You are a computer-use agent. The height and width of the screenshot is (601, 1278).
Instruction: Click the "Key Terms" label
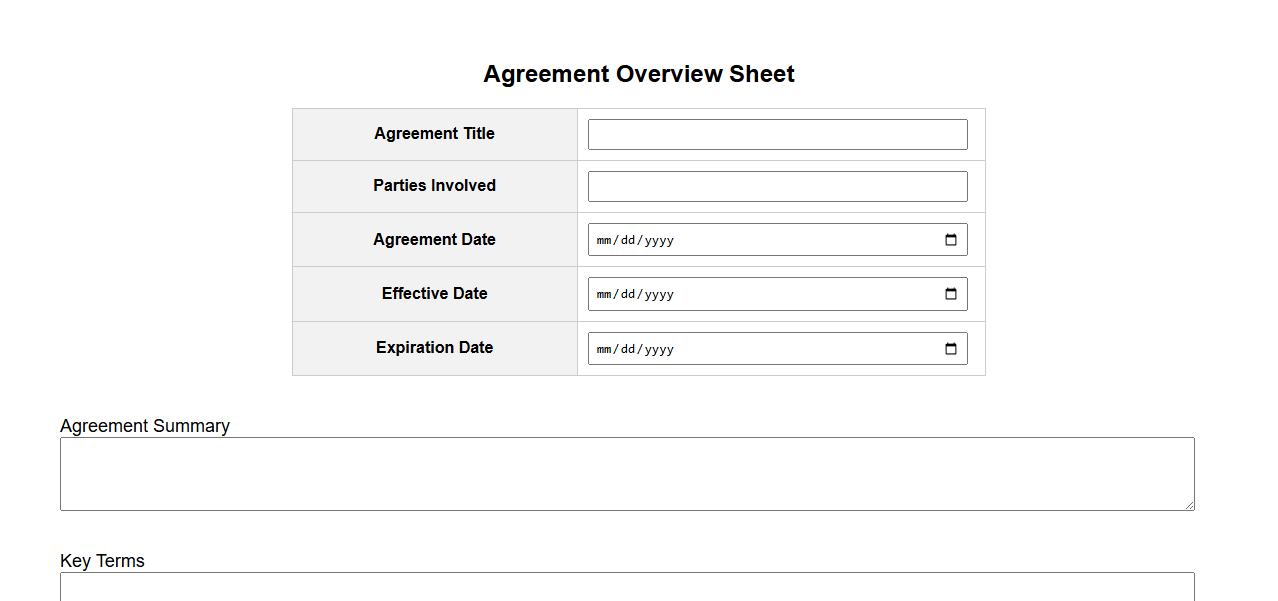(102, 561)
